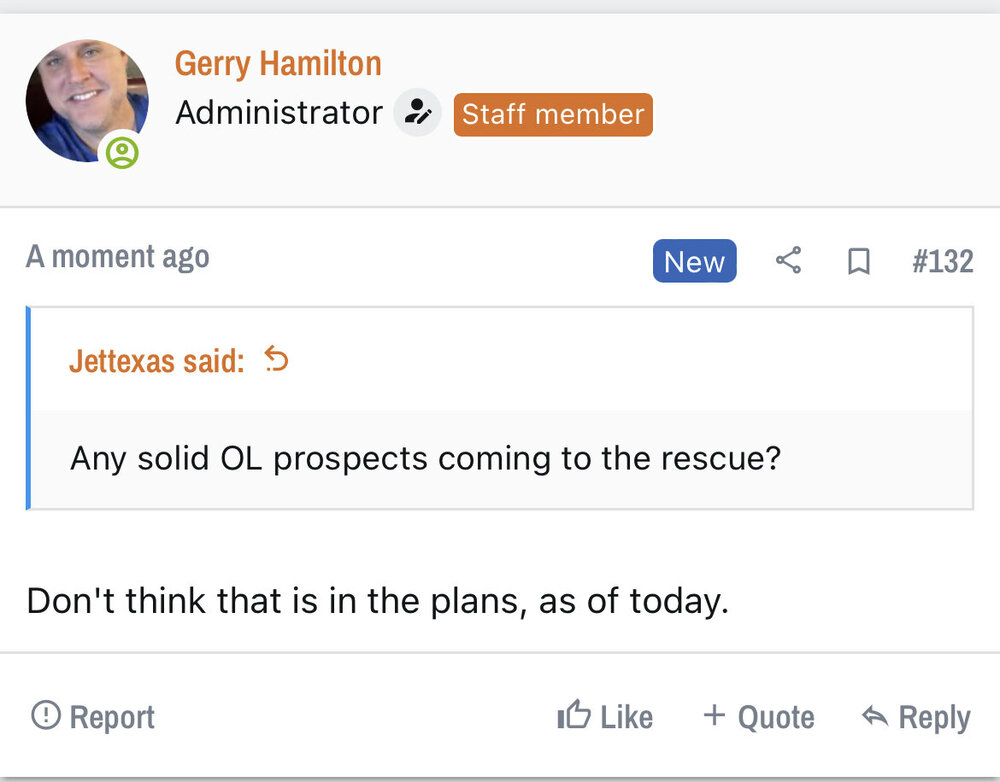Click the 'Jettexas said:' quote header
The image size is (1000, 782).
pyautogui.click(x=156, y=361)
